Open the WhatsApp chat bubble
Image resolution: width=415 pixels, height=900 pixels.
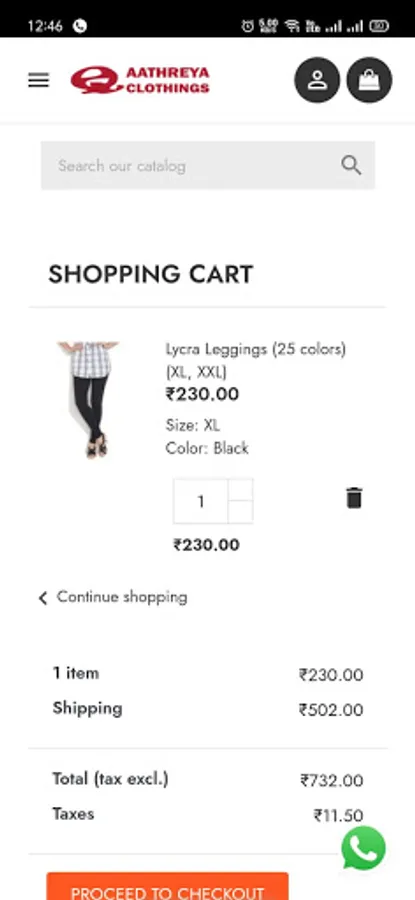tap(363, 848)
